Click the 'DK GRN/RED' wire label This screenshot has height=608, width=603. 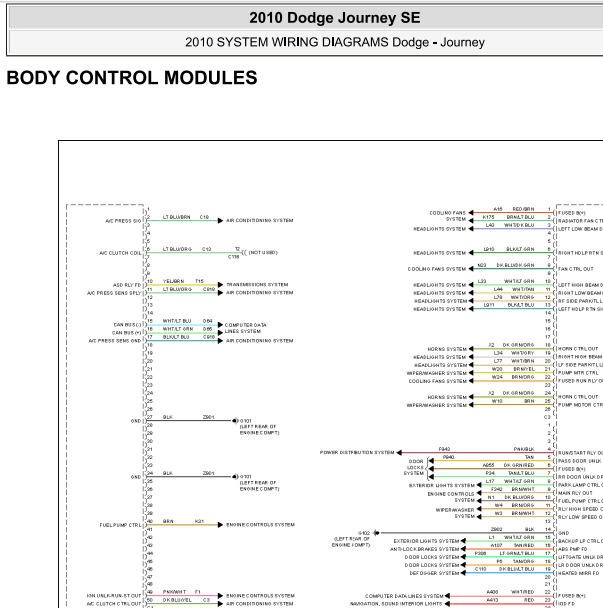pos(519,465)
